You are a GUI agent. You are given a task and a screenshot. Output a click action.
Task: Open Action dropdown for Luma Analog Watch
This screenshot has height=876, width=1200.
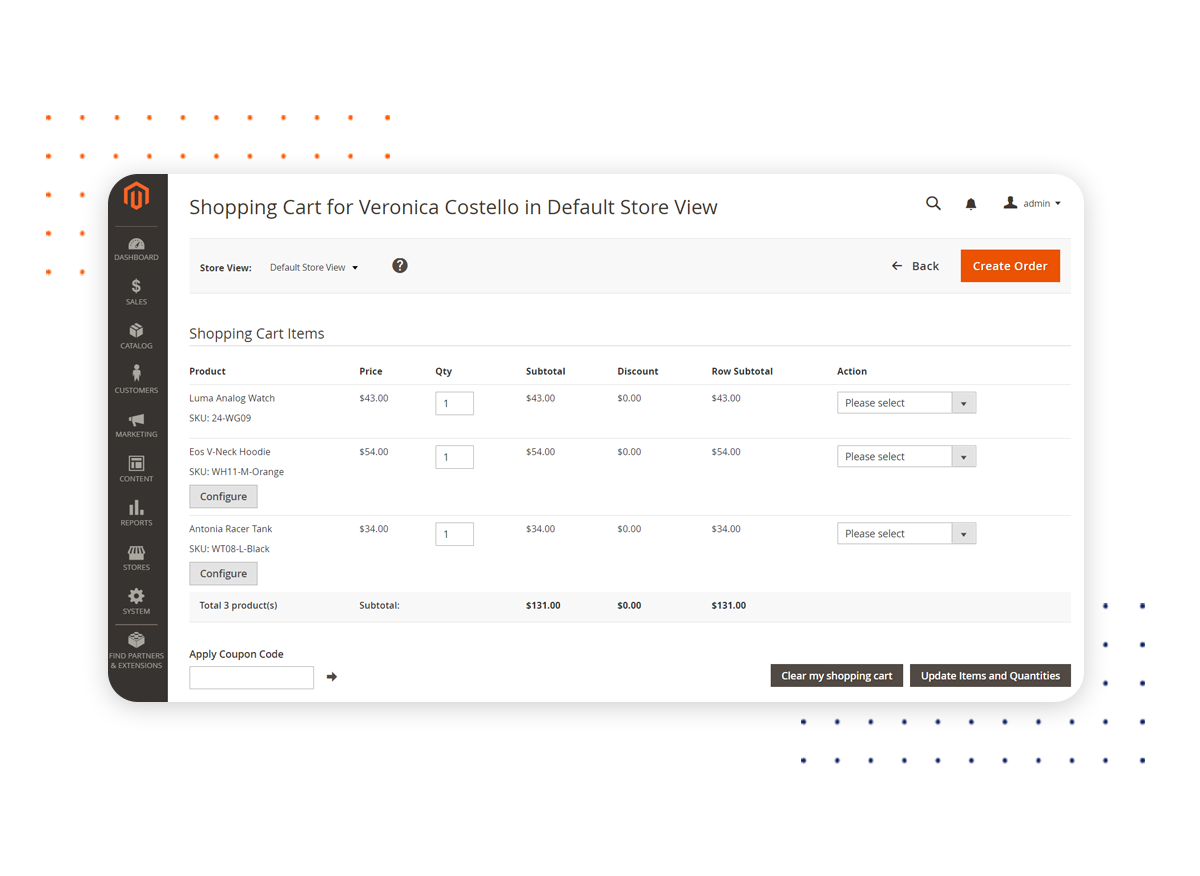pyautogui.click(x=906, y=403)
